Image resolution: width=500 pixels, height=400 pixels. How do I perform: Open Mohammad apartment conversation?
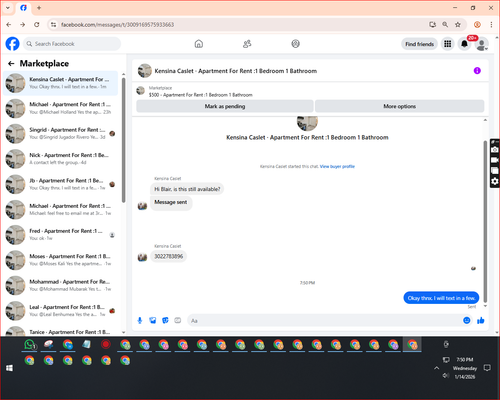[x=60, y=285]
